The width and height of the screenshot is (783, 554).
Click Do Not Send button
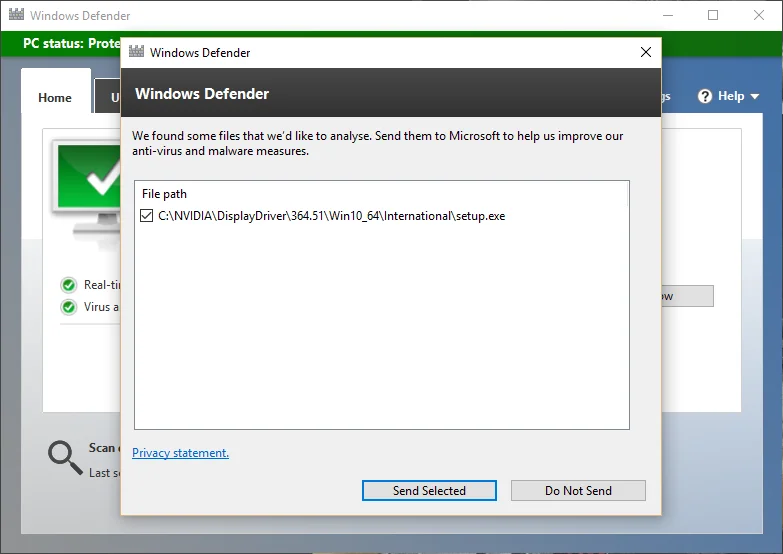(578, 491)
